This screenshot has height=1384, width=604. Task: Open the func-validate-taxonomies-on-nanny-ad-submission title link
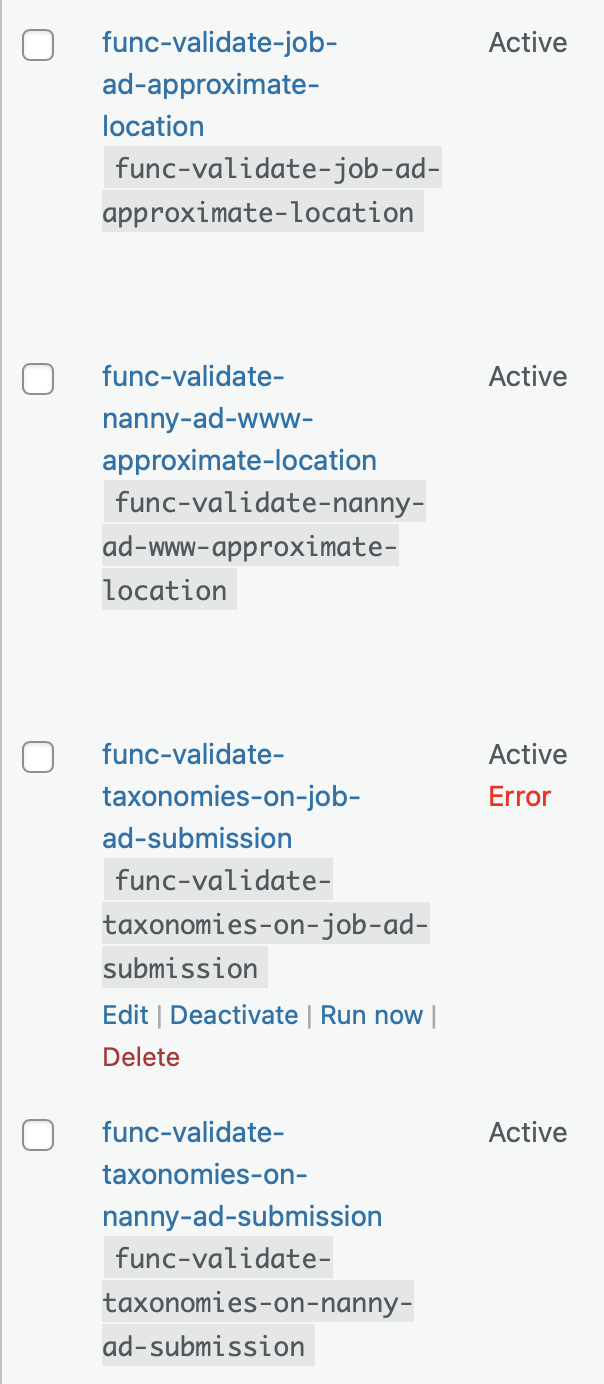point(242,1174)
